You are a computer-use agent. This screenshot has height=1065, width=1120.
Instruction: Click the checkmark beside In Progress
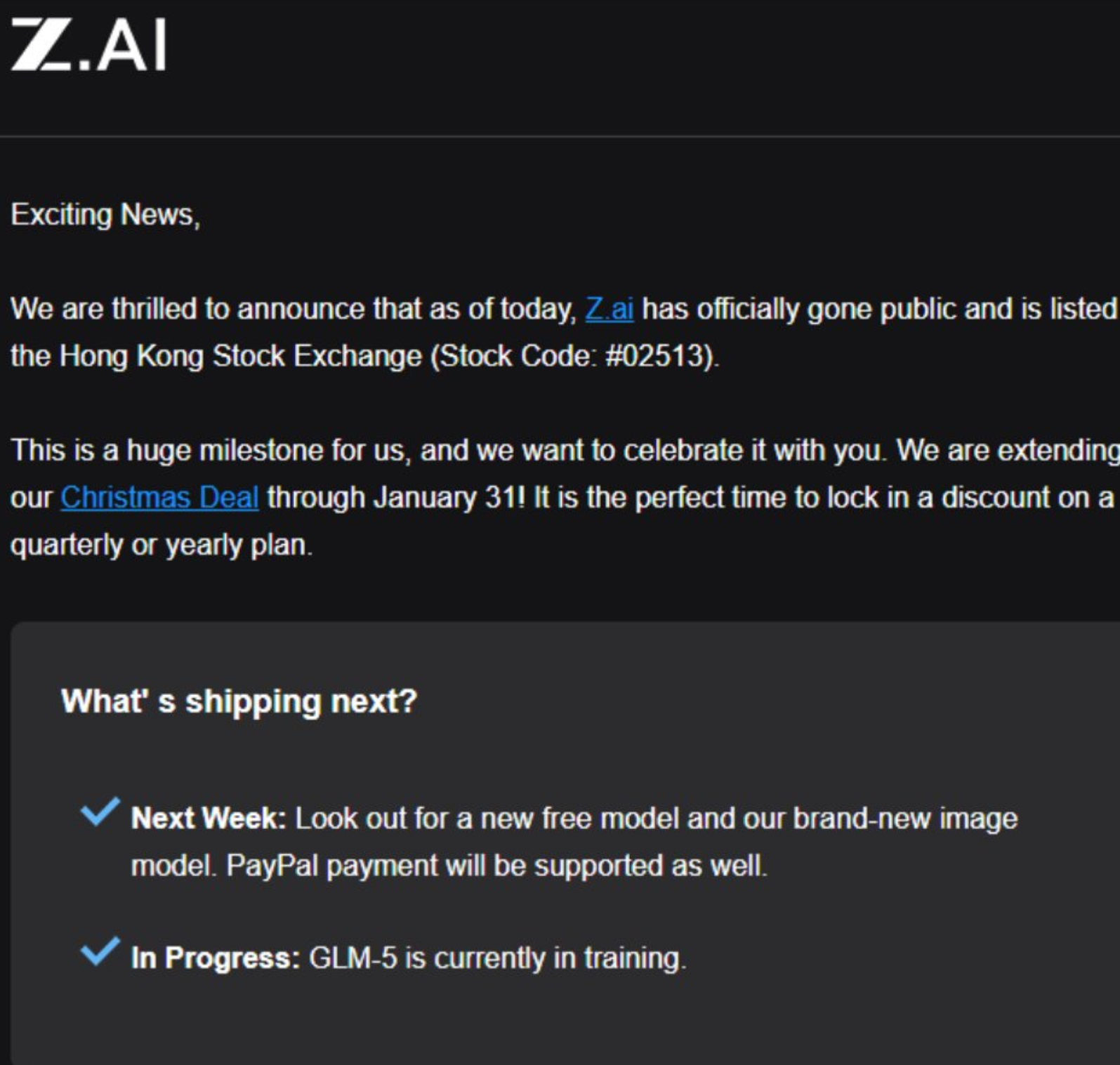tap(100, 951)
